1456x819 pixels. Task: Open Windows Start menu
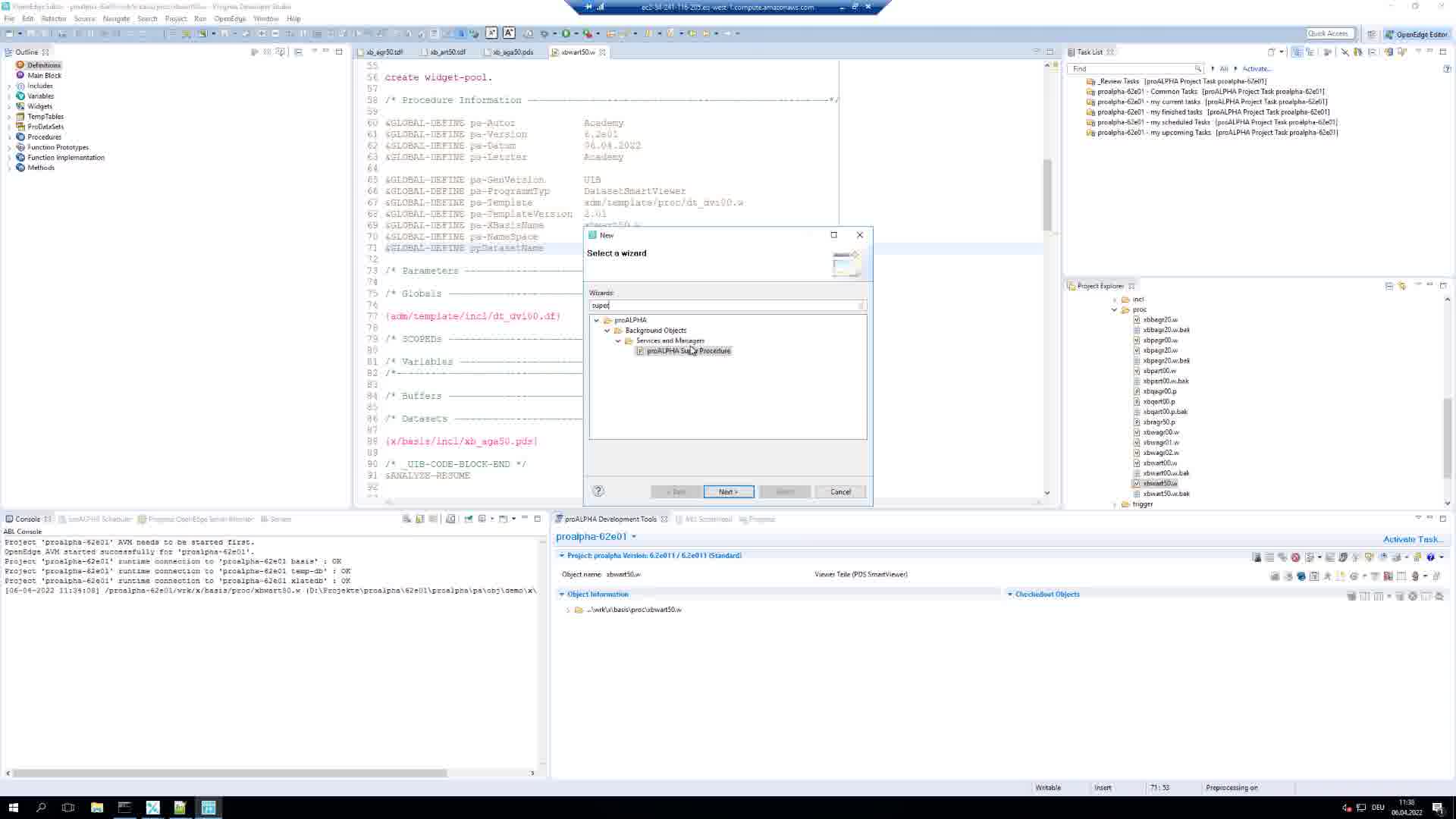tap(13, 808)
